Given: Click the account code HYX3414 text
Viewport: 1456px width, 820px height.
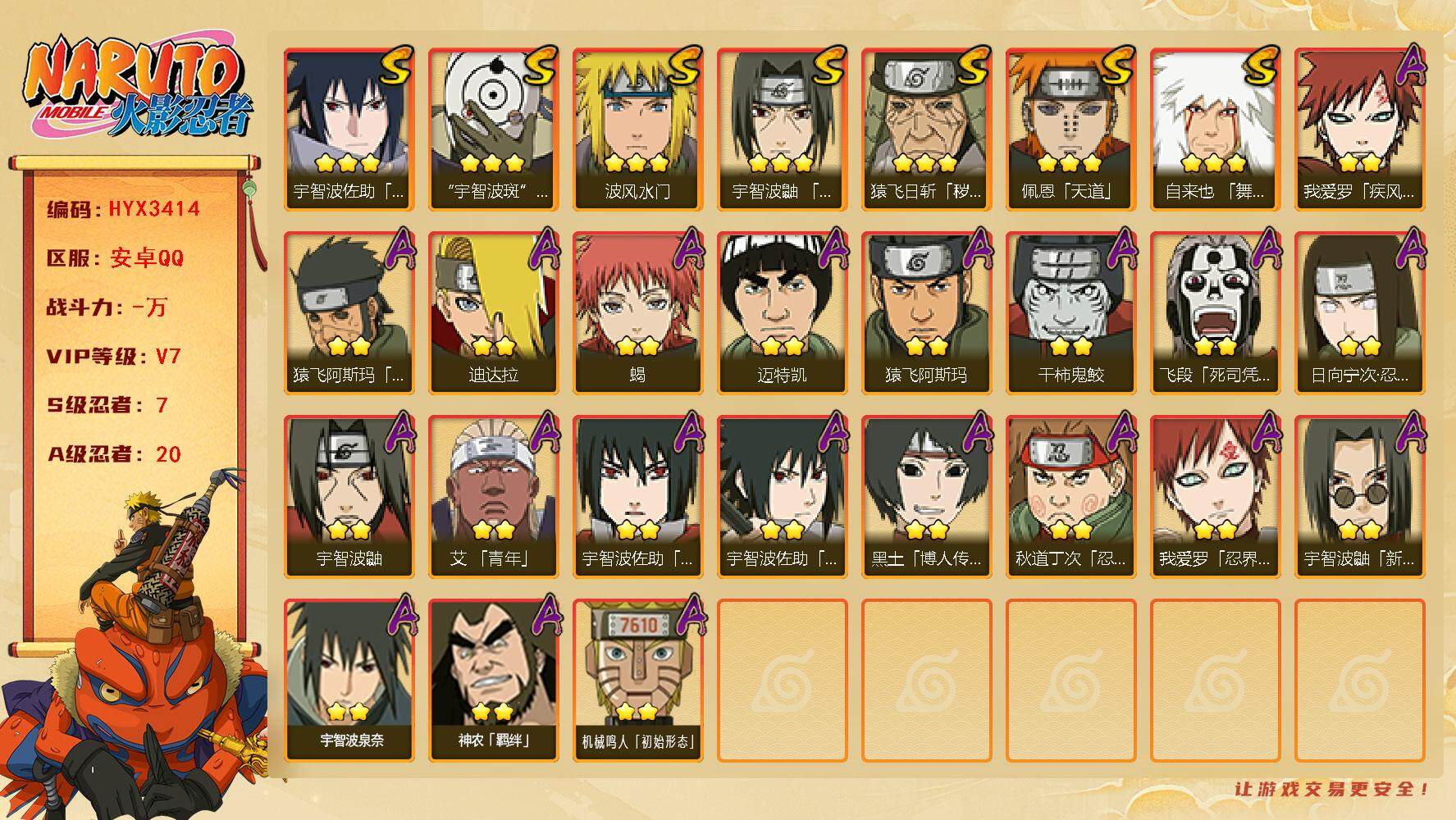Looking at the screenshot, I should click(123, 209).
